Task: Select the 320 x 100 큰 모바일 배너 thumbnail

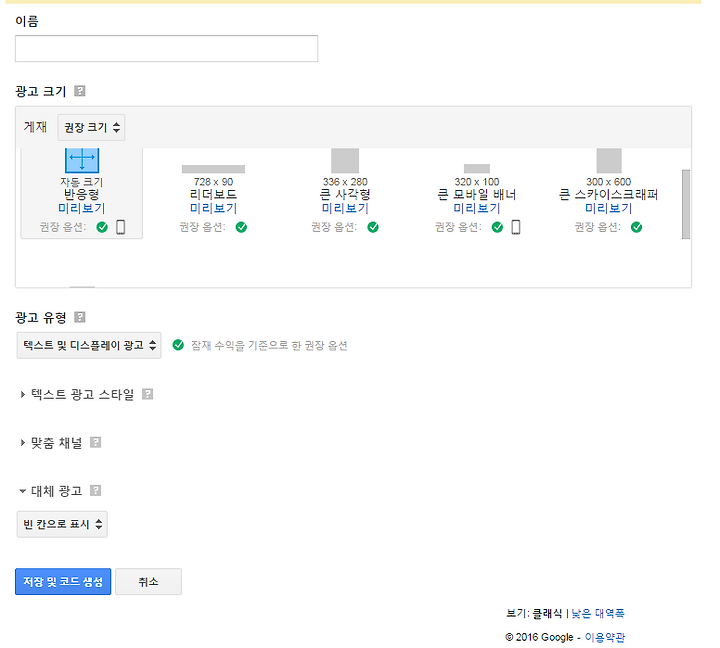Action: (x=477, y=169)
